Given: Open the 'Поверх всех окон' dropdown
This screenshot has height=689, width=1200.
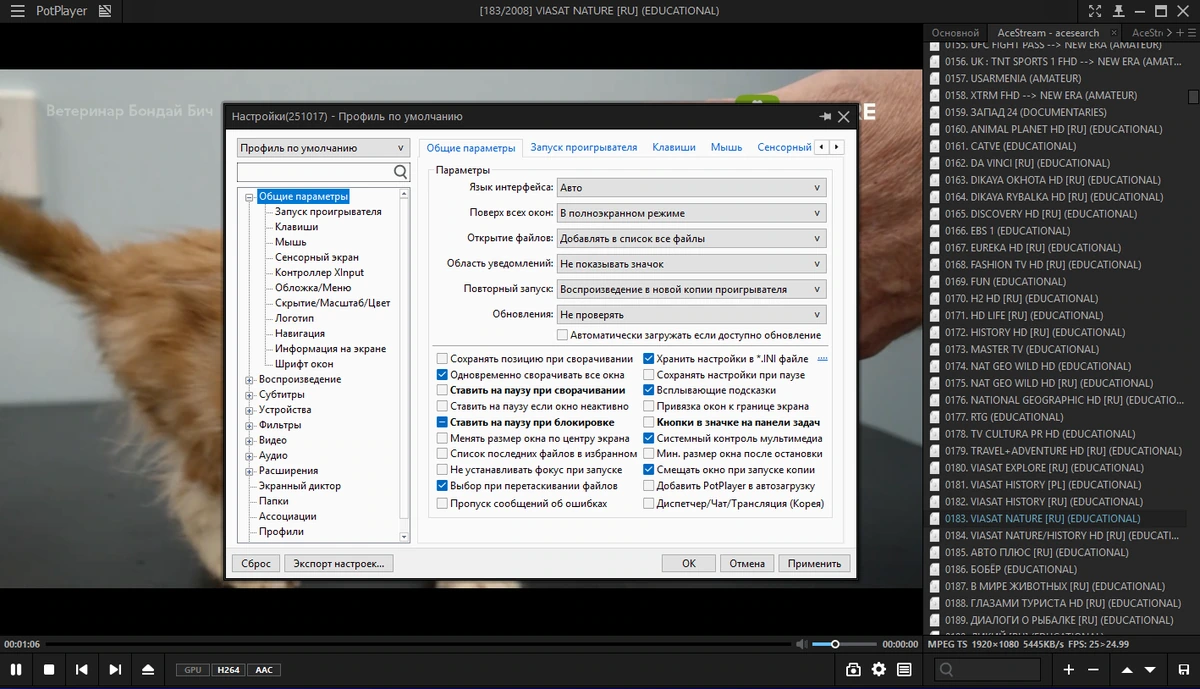Looking at the screenshot, I should (691, 213).
